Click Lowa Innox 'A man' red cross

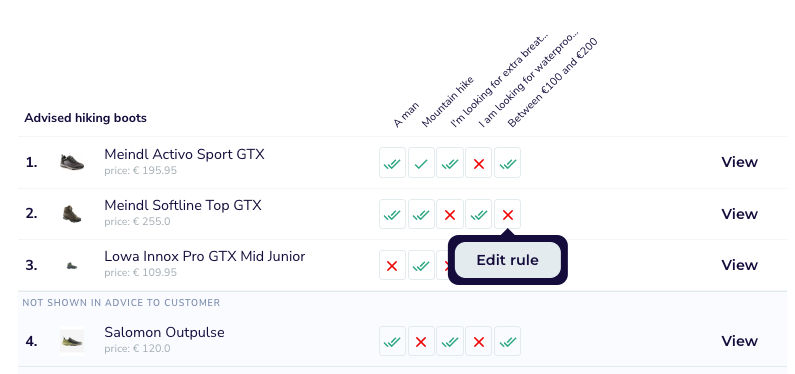392,265
